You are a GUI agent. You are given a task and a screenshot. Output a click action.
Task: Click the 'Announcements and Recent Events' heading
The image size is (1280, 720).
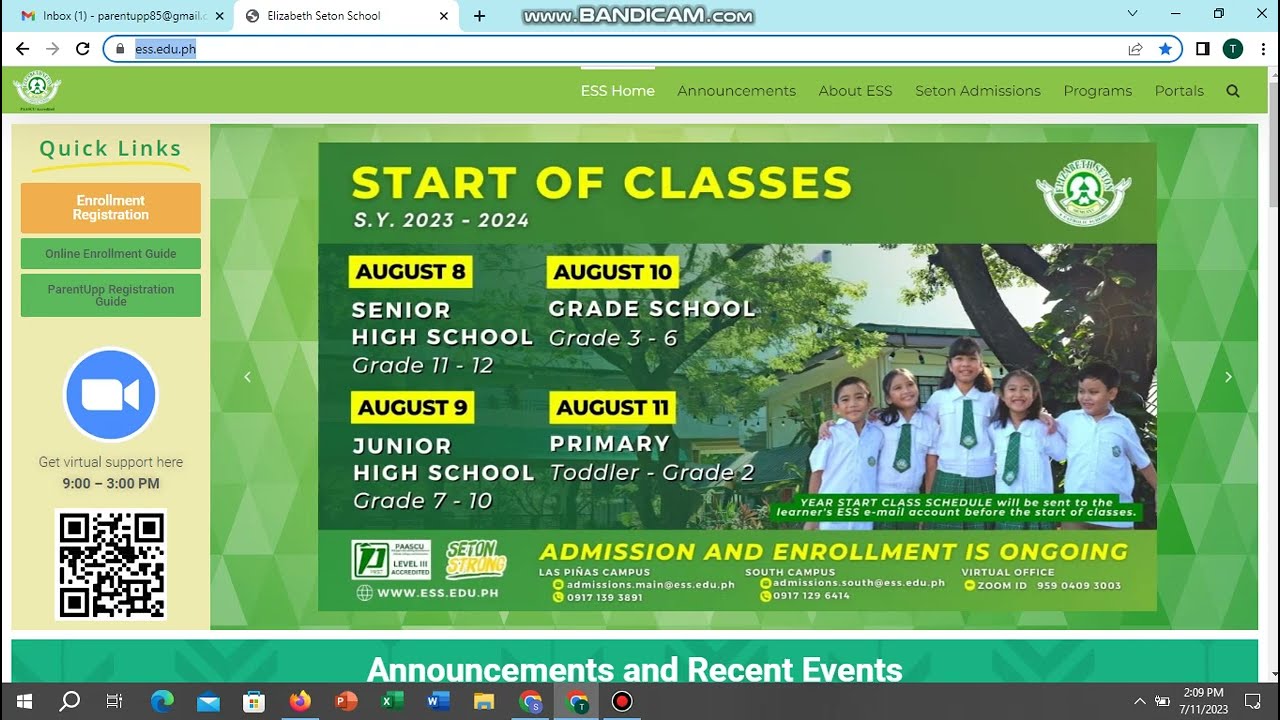pyautogui.click(x=635, y=669)
